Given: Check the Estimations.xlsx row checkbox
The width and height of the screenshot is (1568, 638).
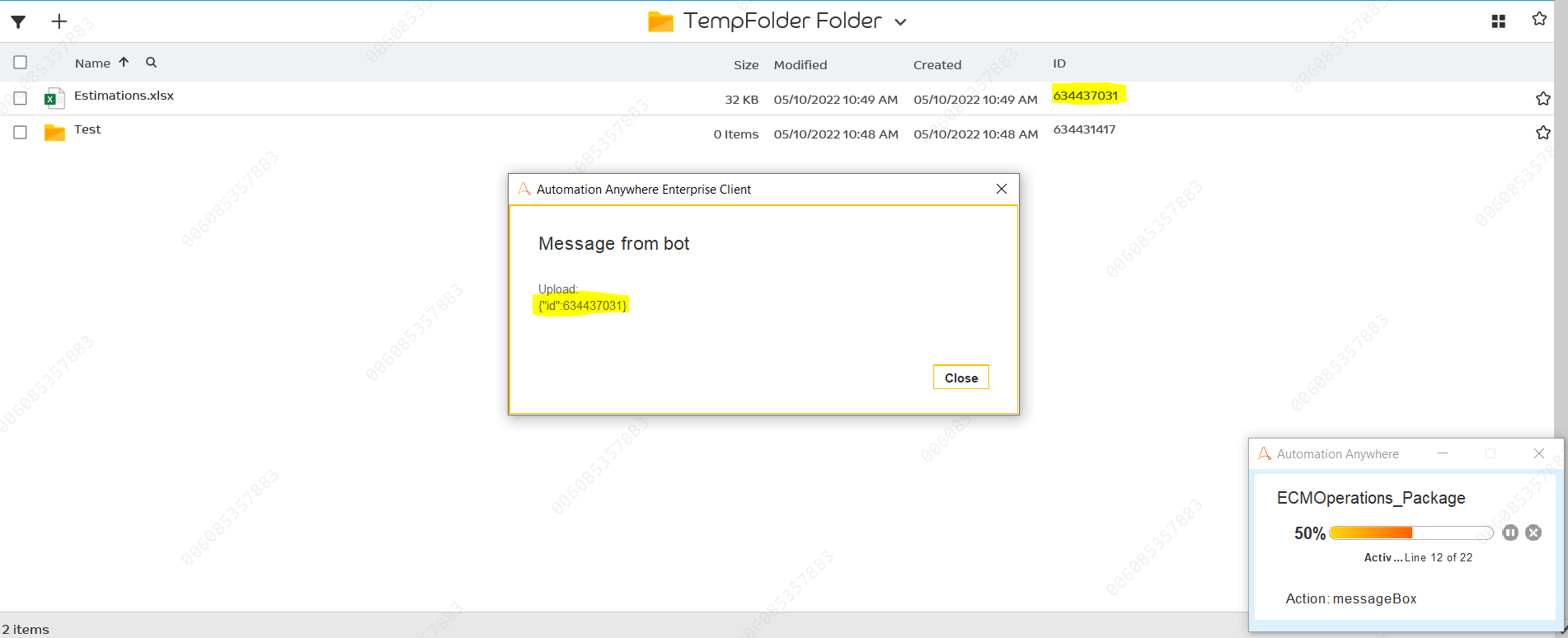Looking at the screenshot, I should pyautogui.click(x=21, y=98).
